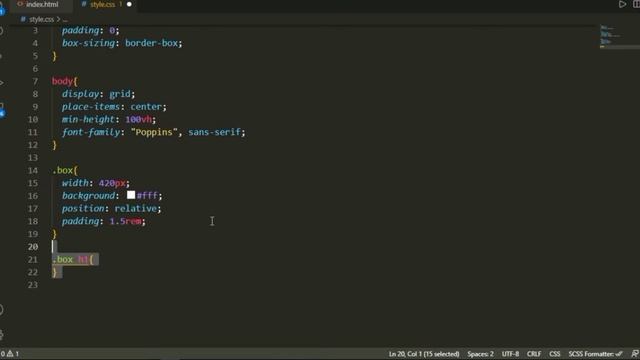Change encoding via UTF-8 status item
This screenshot has height=360, width=640.
click(510, 354)
